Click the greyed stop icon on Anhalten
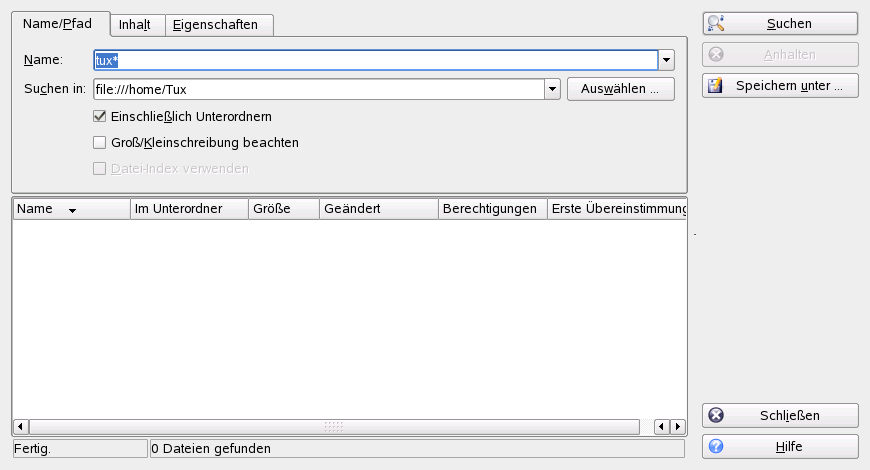Screen dimensions: 870x470 click(x=716, y=54)
